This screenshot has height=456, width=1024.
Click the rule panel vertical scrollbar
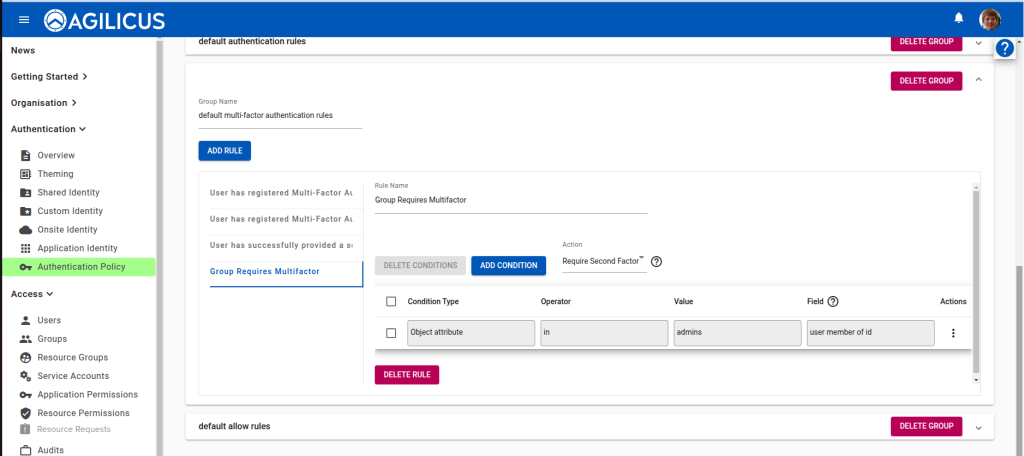click(976, 280)
